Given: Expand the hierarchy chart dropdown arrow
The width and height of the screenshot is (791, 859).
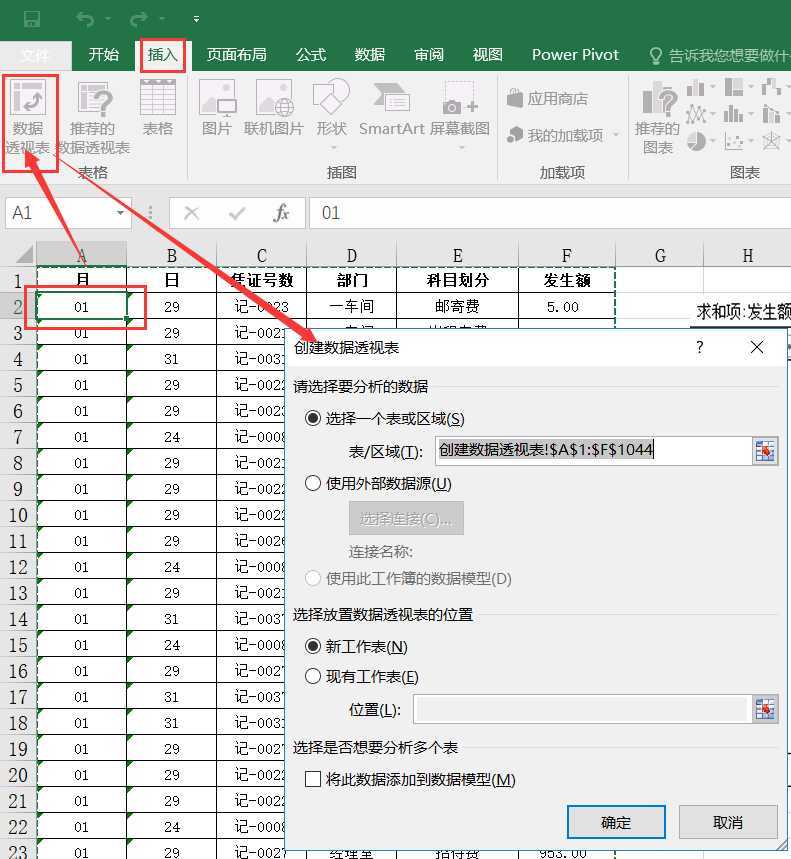Looking at the screenshot, I should (750, 87).
